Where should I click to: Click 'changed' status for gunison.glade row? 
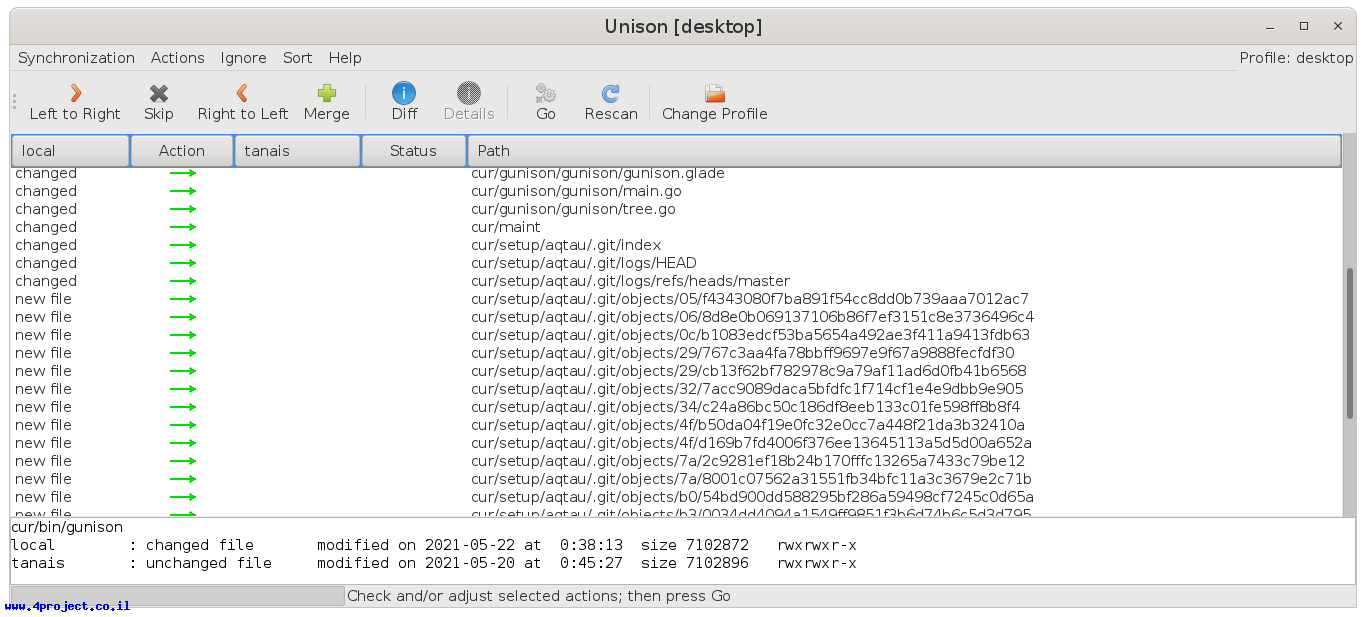tap(46, 173)
